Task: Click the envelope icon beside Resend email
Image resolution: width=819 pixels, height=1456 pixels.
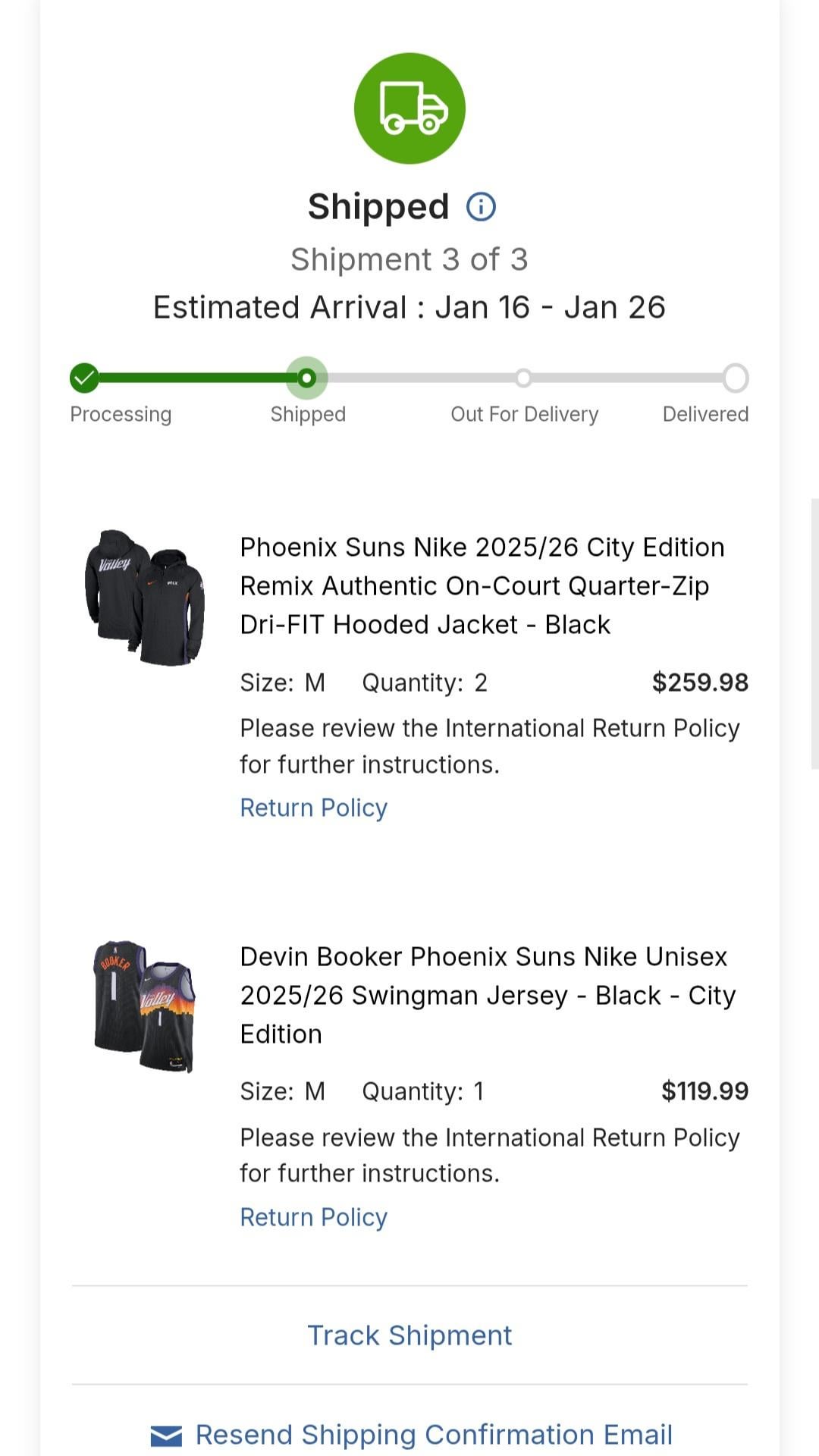Action: click(x=166, y=1436)
